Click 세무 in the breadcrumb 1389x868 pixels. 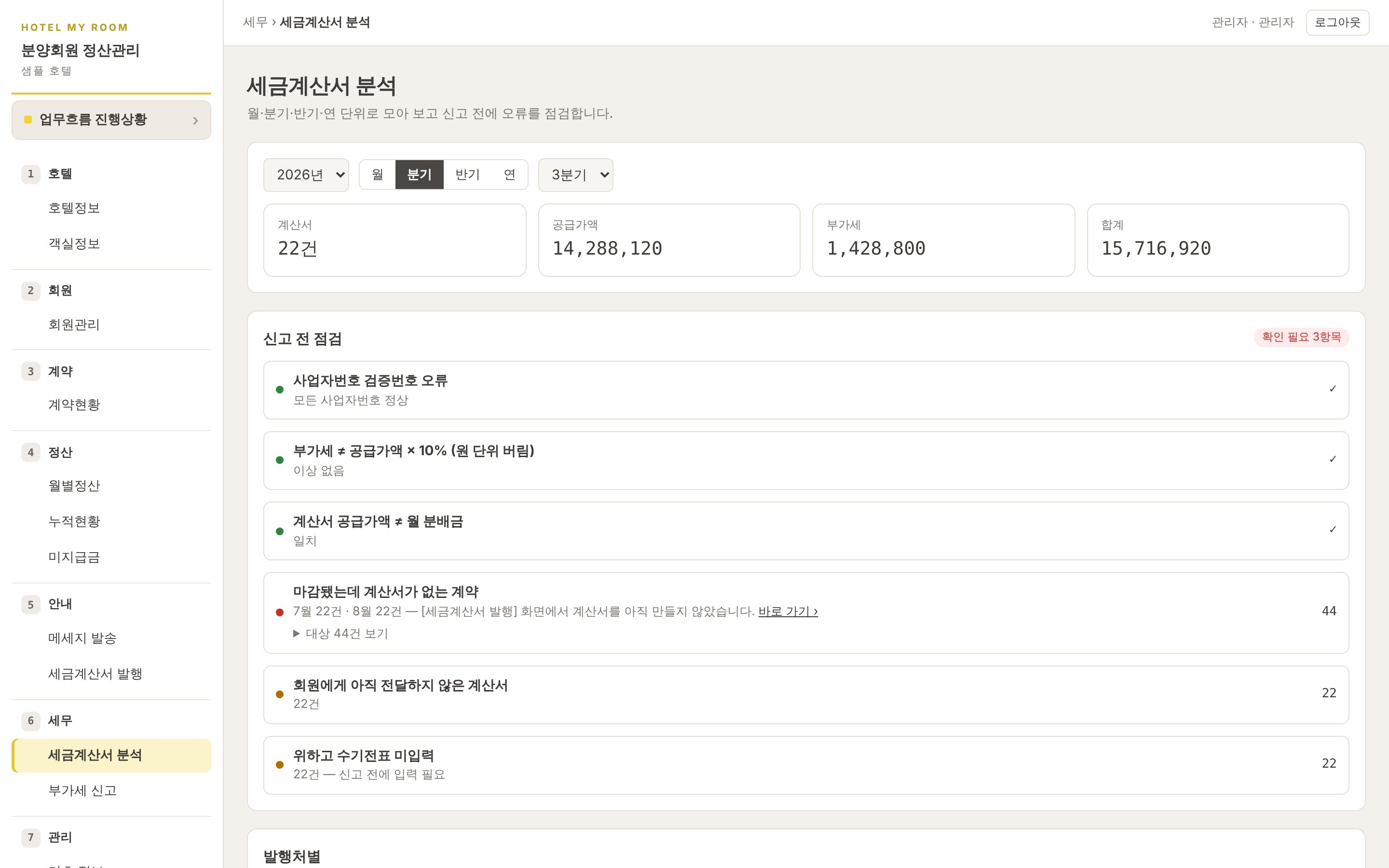click(255, 22)
